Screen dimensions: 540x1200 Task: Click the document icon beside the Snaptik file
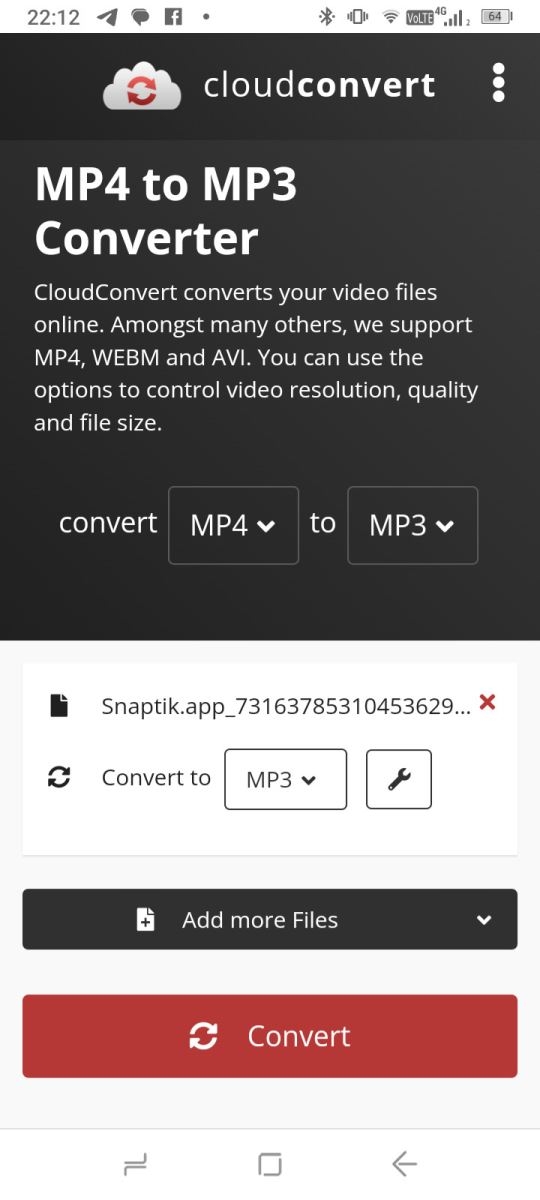[x=60, y=705]
